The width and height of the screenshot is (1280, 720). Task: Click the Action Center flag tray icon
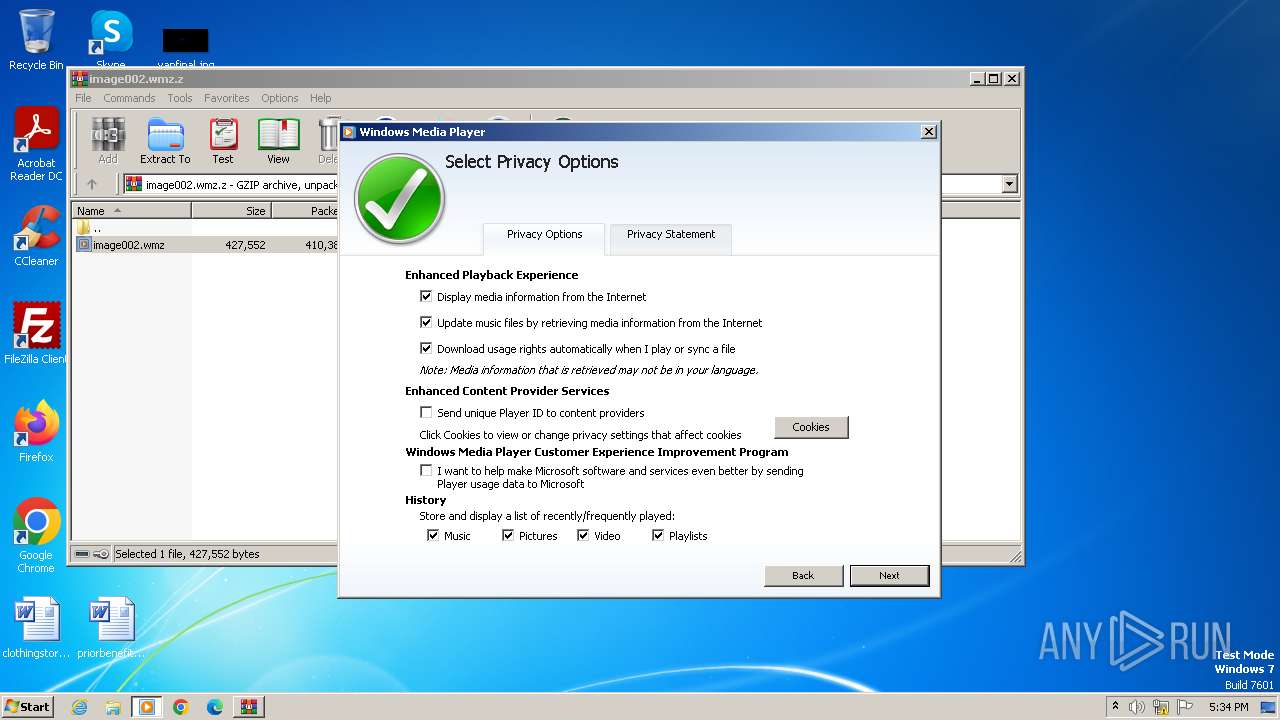1186,707
